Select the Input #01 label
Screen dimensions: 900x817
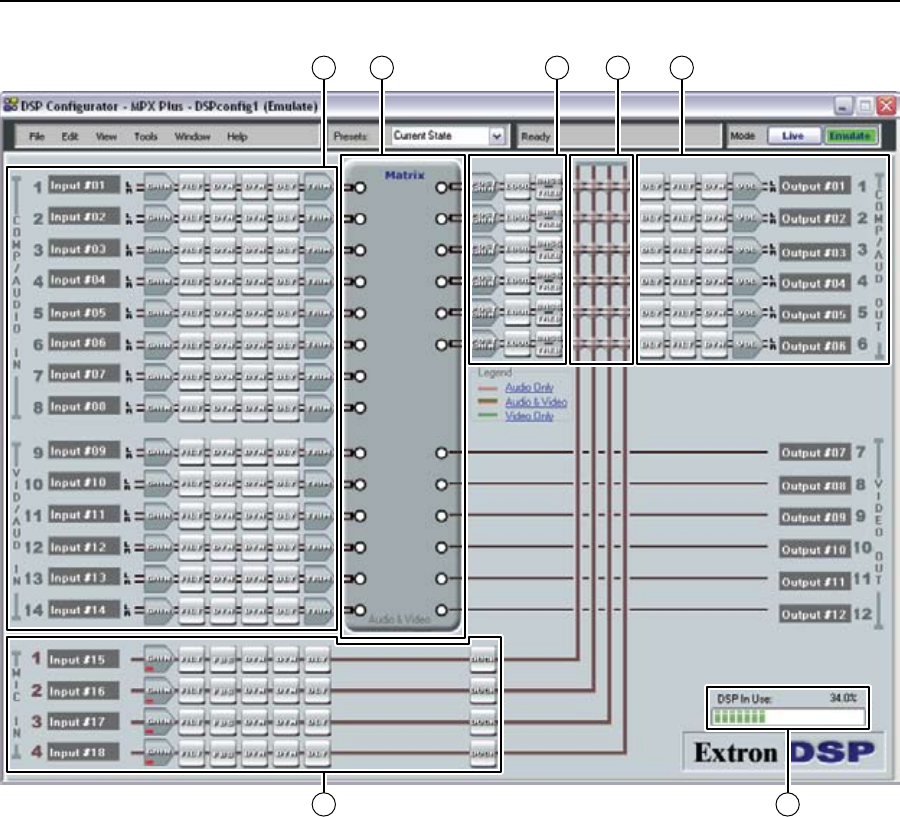84,185
